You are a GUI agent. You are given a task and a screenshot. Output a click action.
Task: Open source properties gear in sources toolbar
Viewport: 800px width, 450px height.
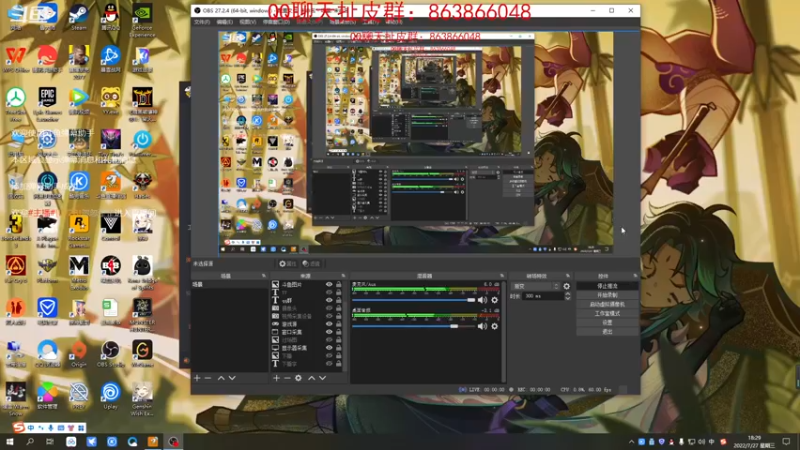[298, 378]
